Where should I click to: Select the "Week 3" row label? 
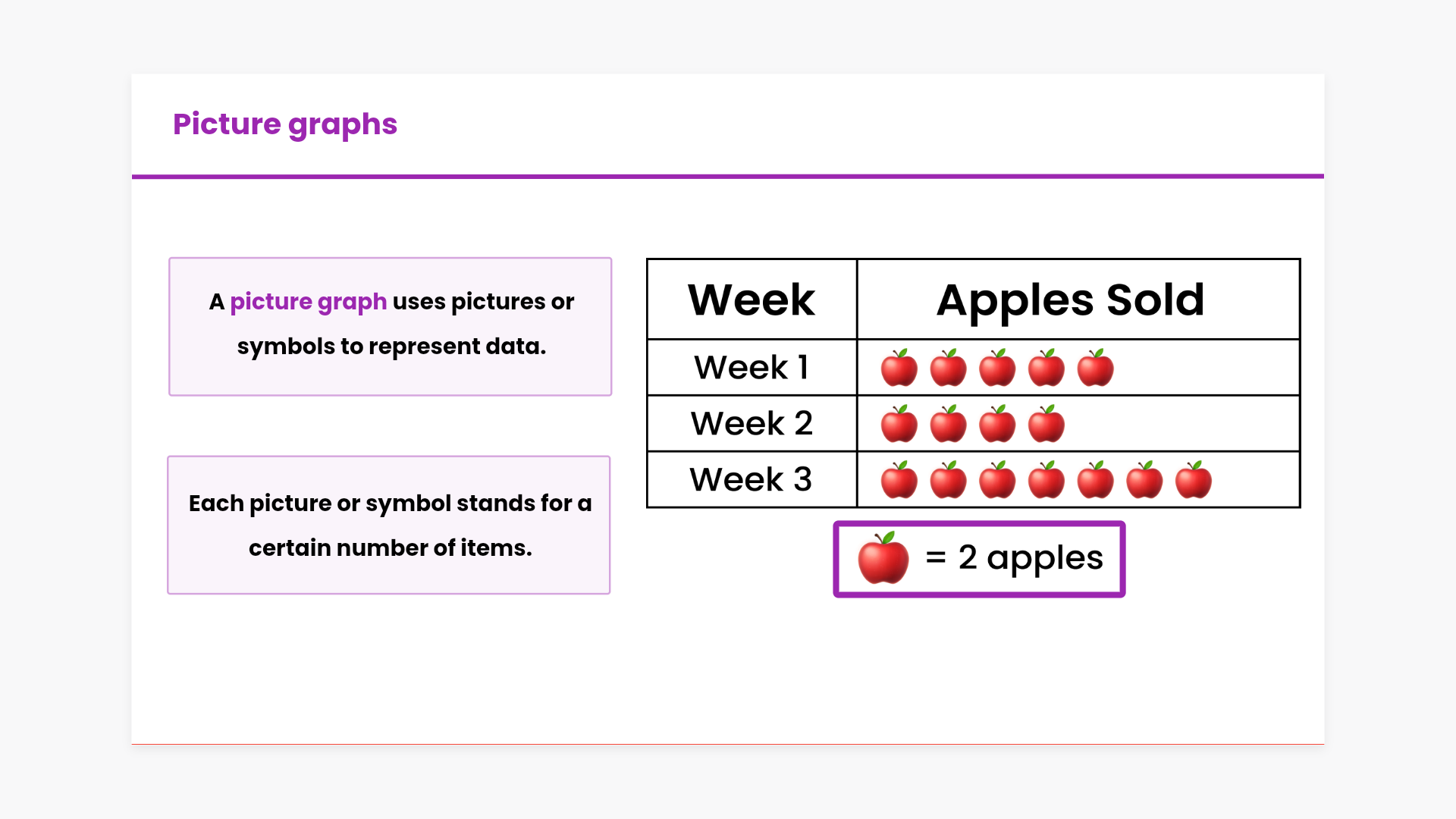(752, 480)
